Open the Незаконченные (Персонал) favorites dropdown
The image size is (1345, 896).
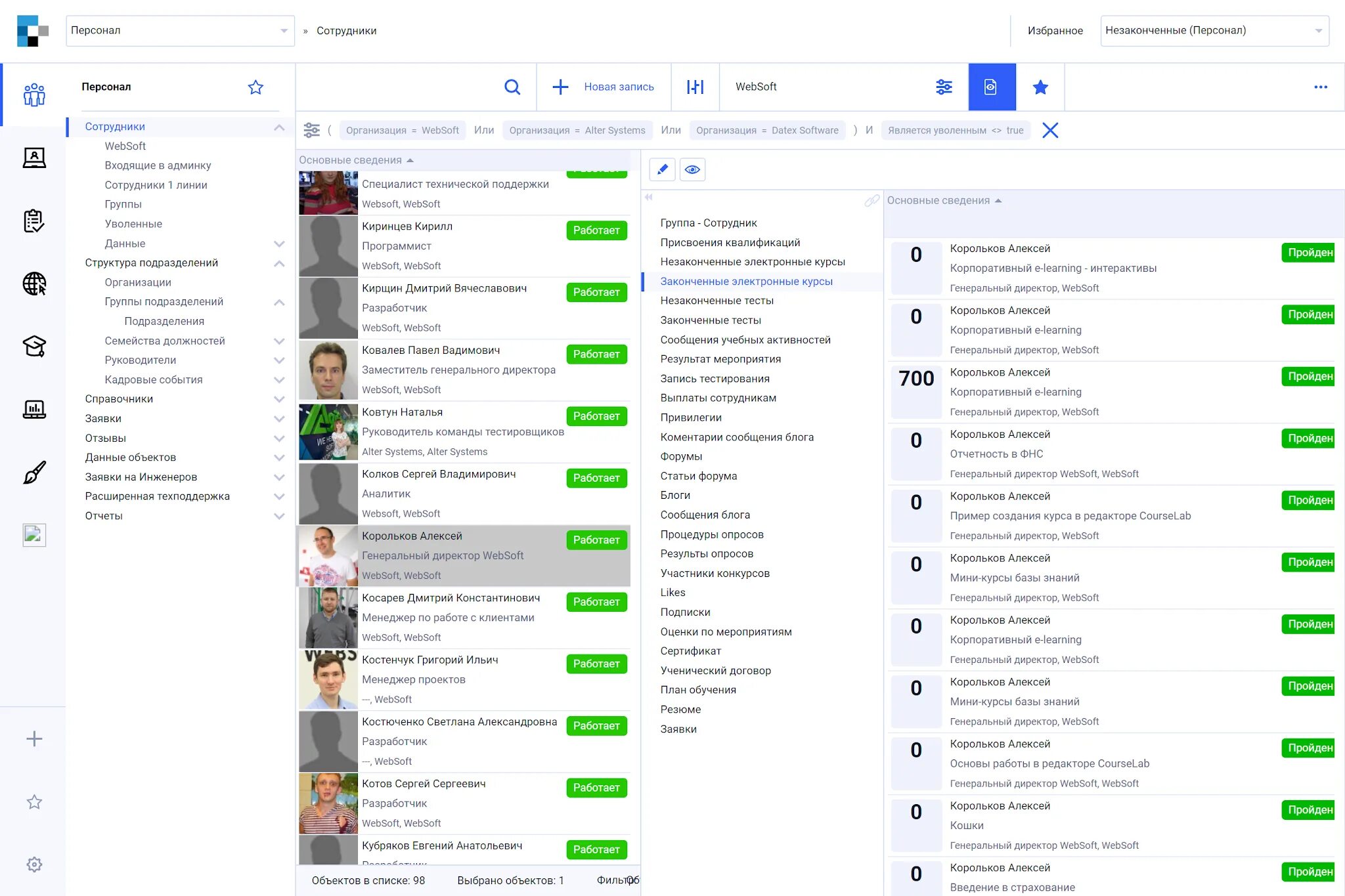(1214, 31)
